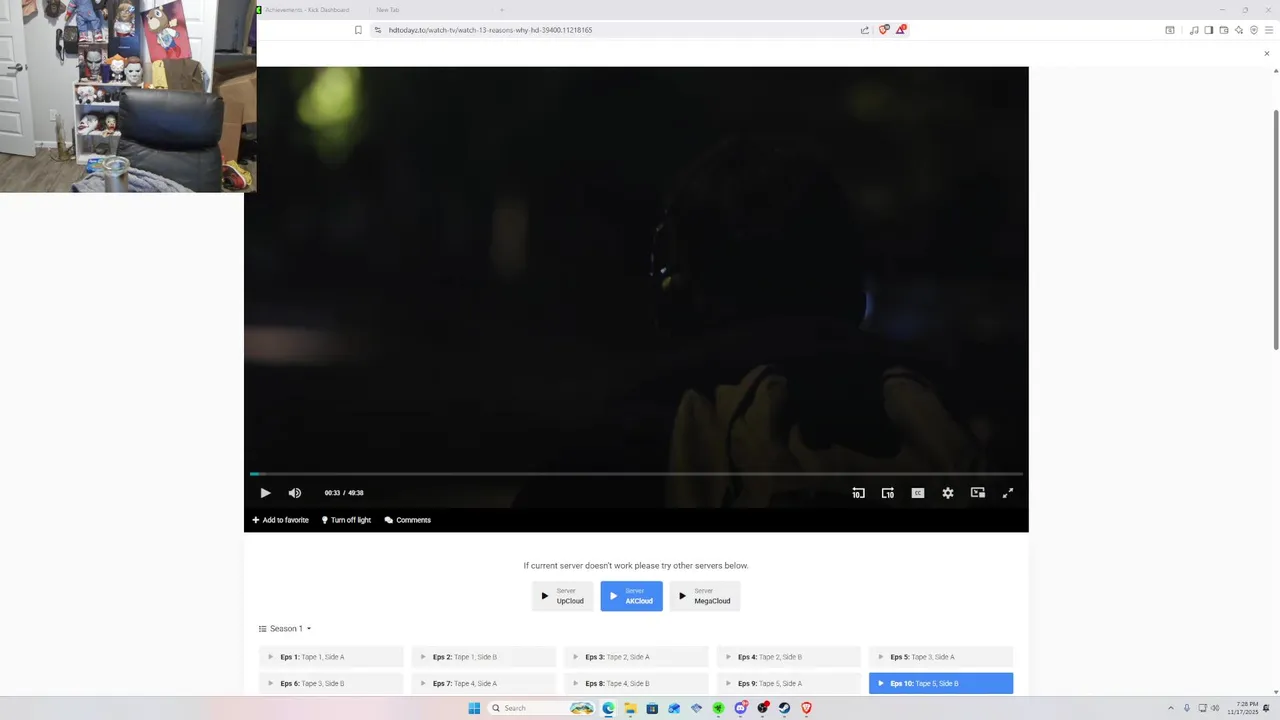The image size is (1280, 720).
Task: Click microphone tray icon
Action: coord(1186,708)
